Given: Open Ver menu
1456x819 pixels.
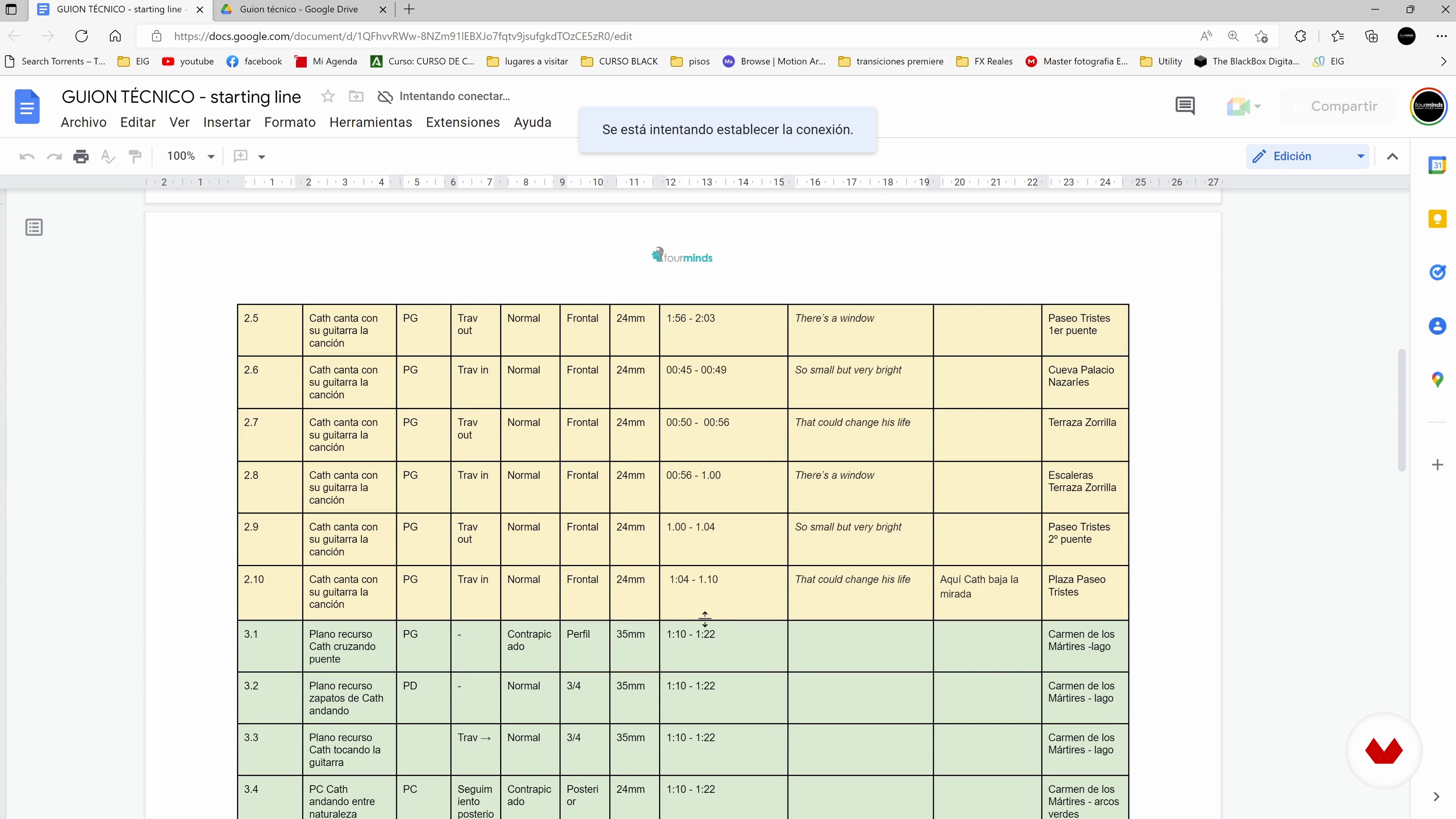Looking at the screenshot, I should pyautogui.click(x=179, y=122).
